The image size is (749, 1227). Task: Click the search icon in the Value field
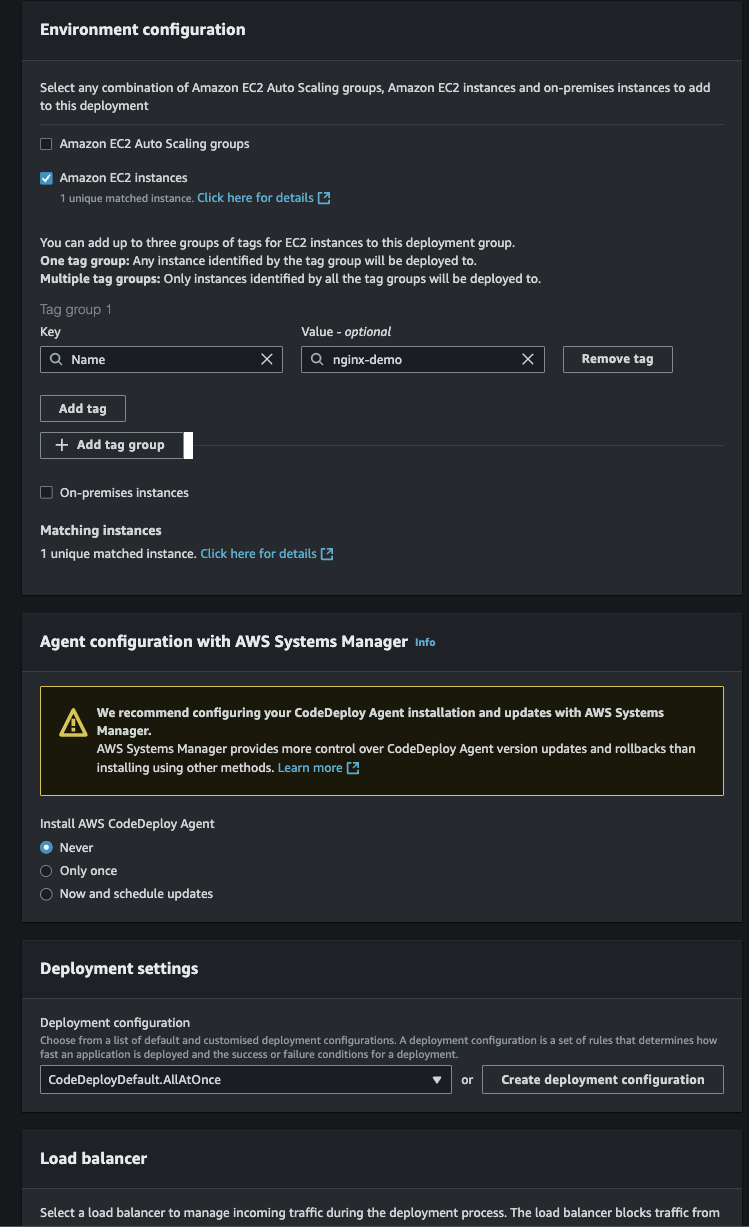point(317,359)
